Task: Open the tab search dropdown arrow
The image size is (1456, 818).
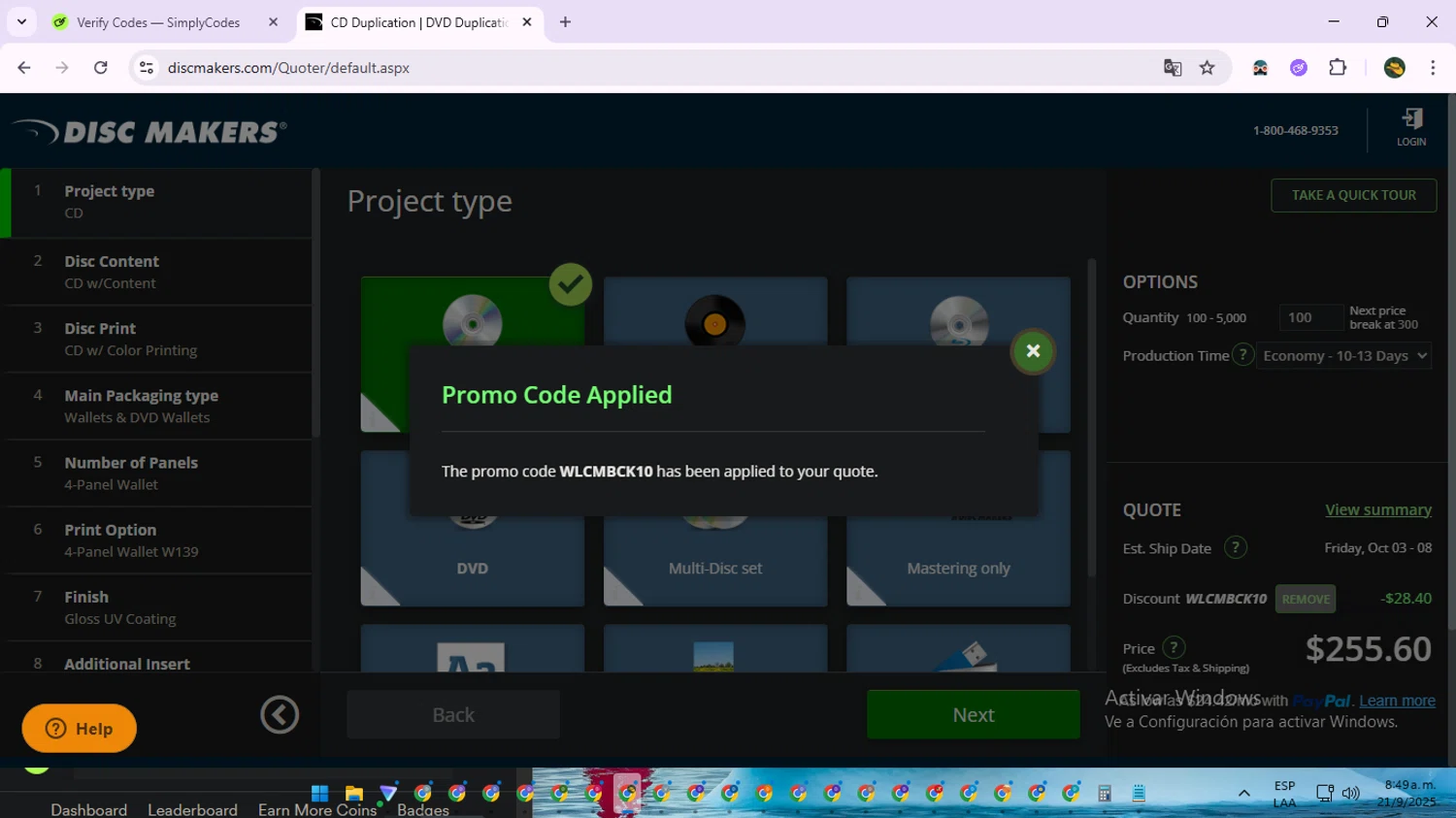Action: 21,21
